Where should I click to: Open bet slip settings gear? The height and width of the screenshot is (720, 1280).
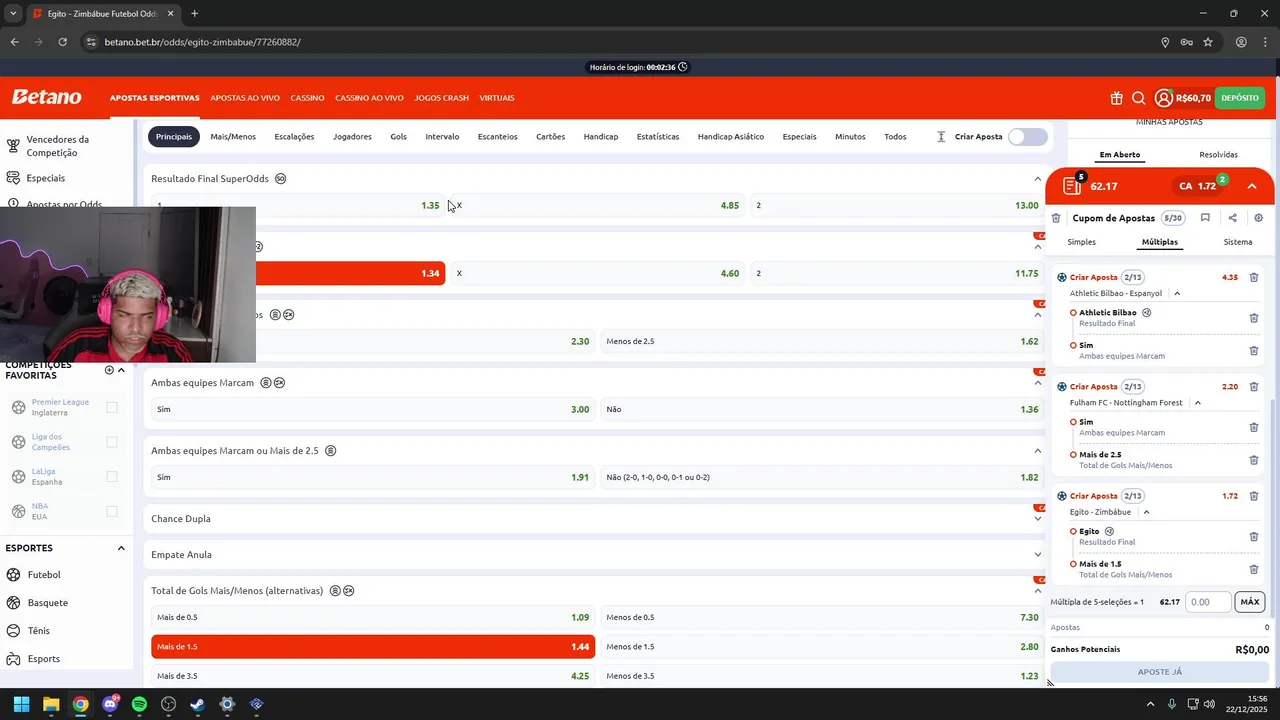tap(1258, 218)
